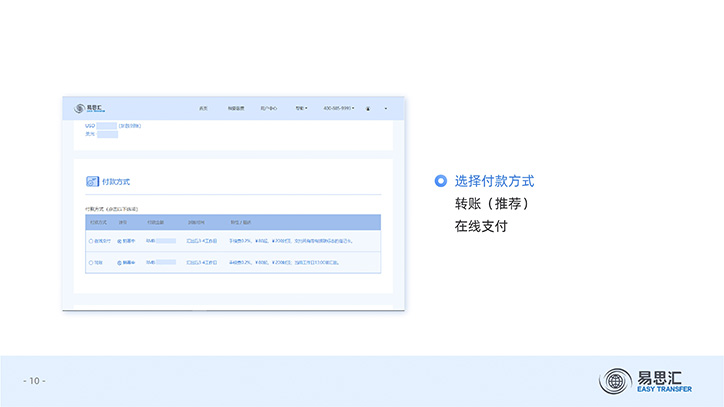Select the 转账 radio button in table
724x407 pixels.
tap(92, 262)
